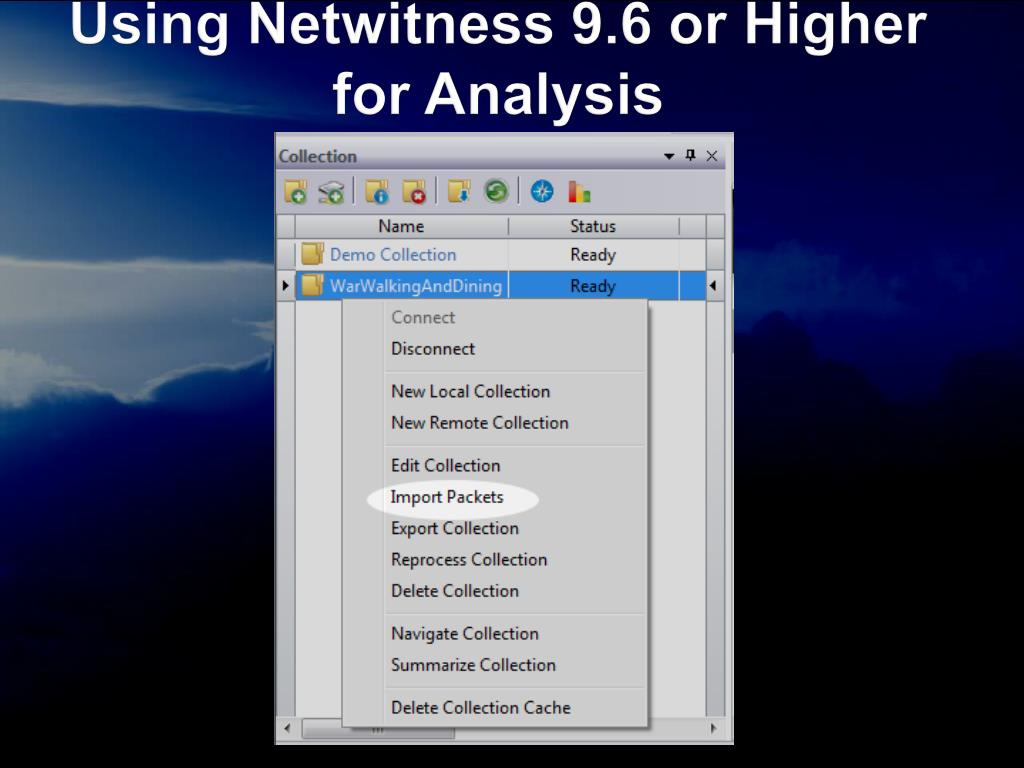Screen dimensions: 1024x768
Task: Choose Delete Collection in context menu
Action: (455, 591)
